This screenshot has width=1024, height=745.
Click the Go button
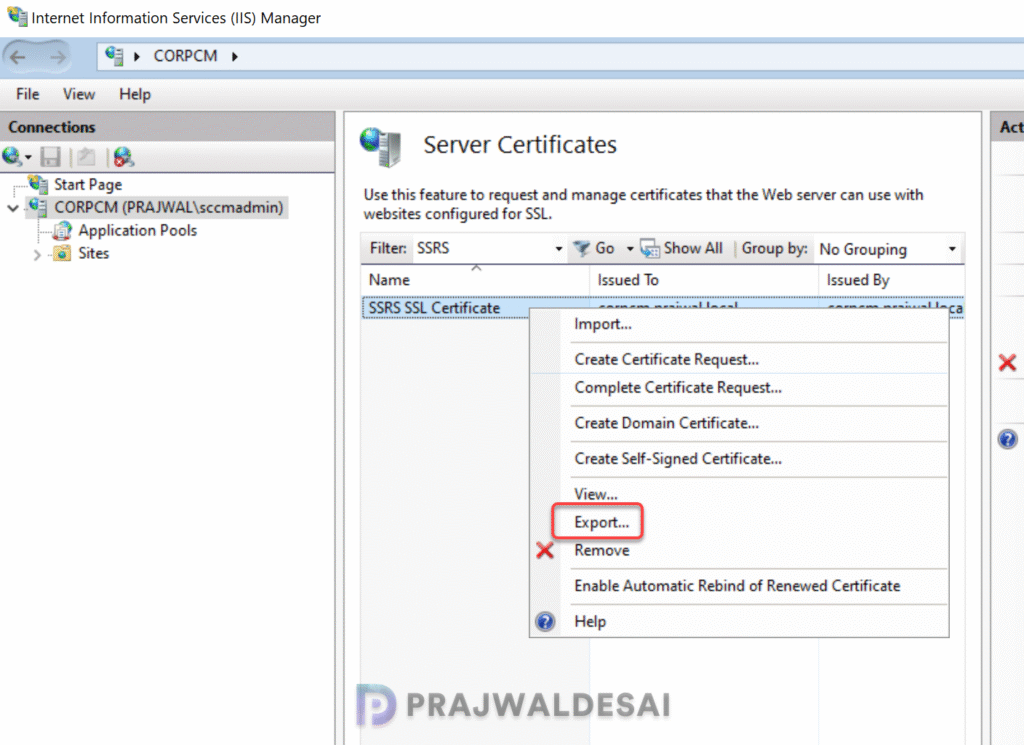pos(595,249)
